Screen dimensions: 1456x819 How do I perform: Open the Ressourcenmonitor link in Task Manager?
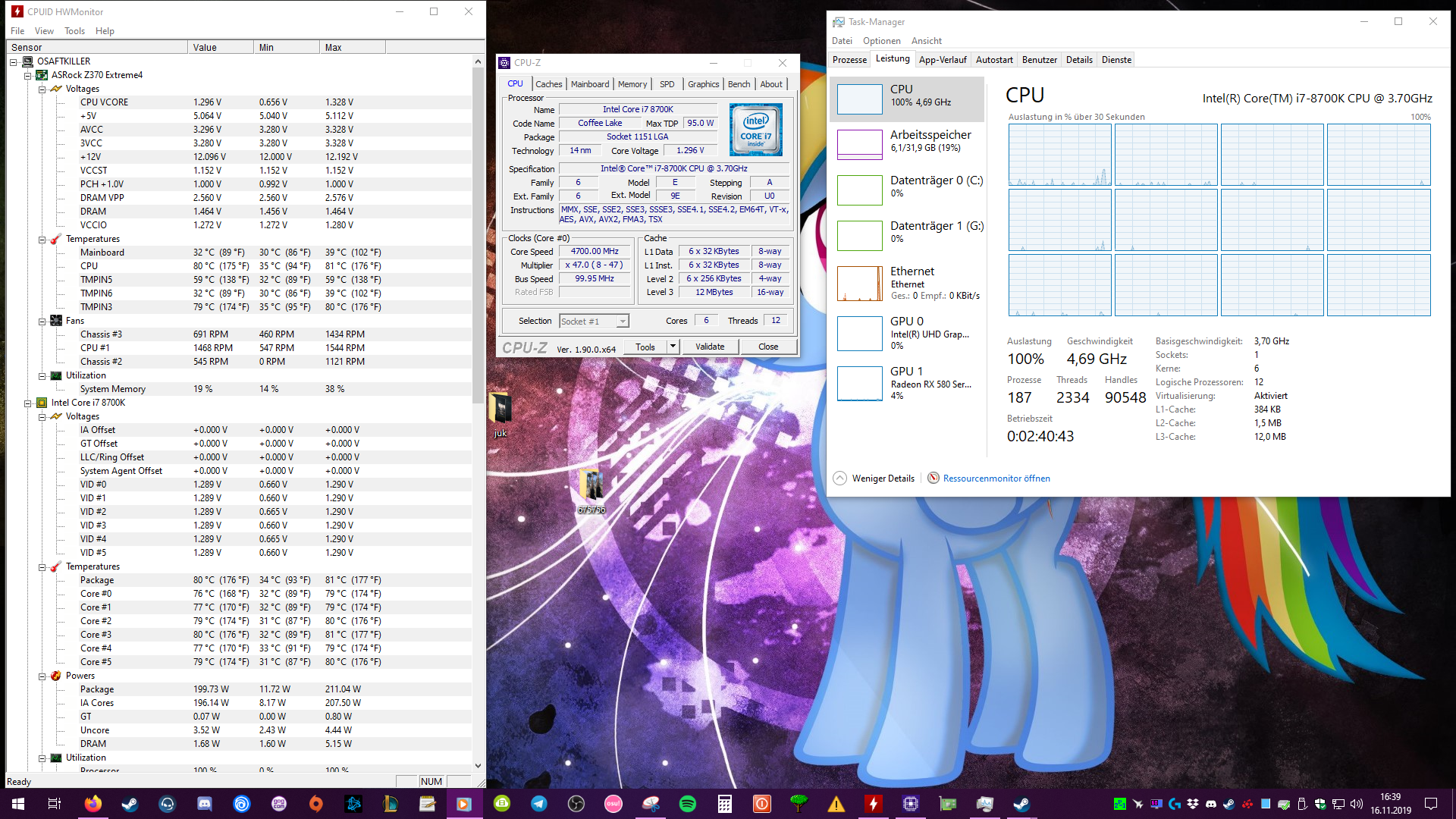996,478
